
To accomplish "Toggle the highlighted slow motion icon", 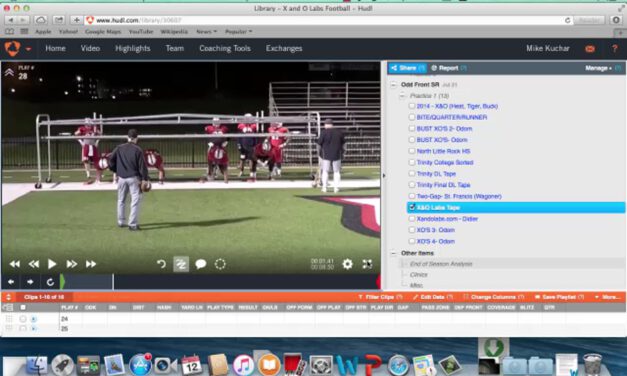I will [181, 264].
